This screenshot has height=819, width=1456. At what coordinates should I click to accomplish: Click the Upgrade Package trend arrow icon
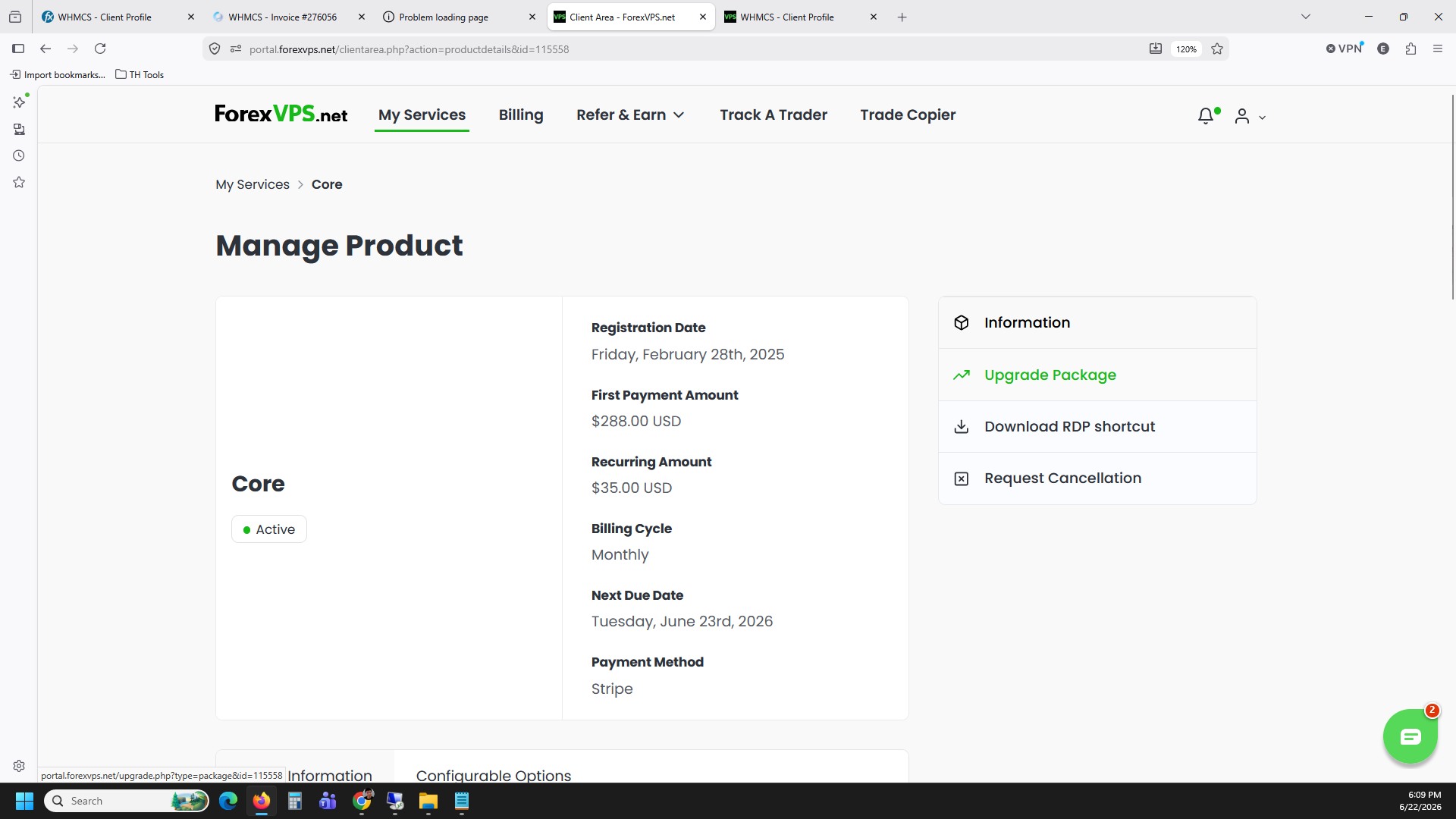pos(961,375)
